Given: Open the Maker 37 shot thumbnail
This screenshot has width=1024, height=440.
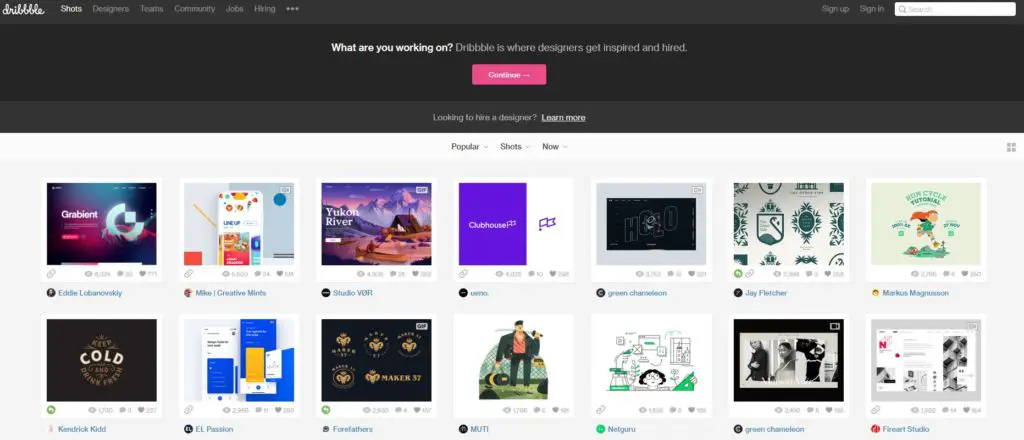Looking at the screenshot, I should tap(376, 360).
